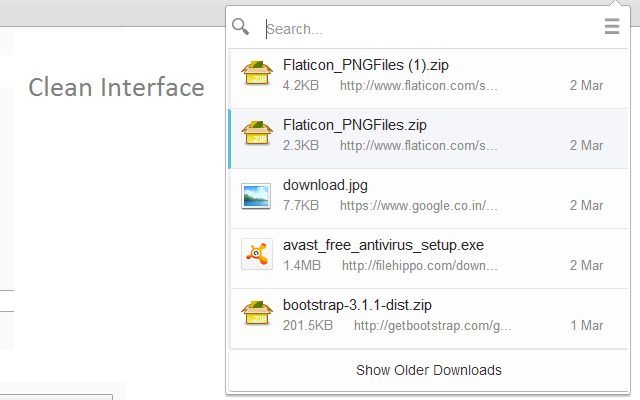Click flaticon.com URL under first download
Viewport: 640px width, 400px height.
pyautogui.click(x=418, y=86)
